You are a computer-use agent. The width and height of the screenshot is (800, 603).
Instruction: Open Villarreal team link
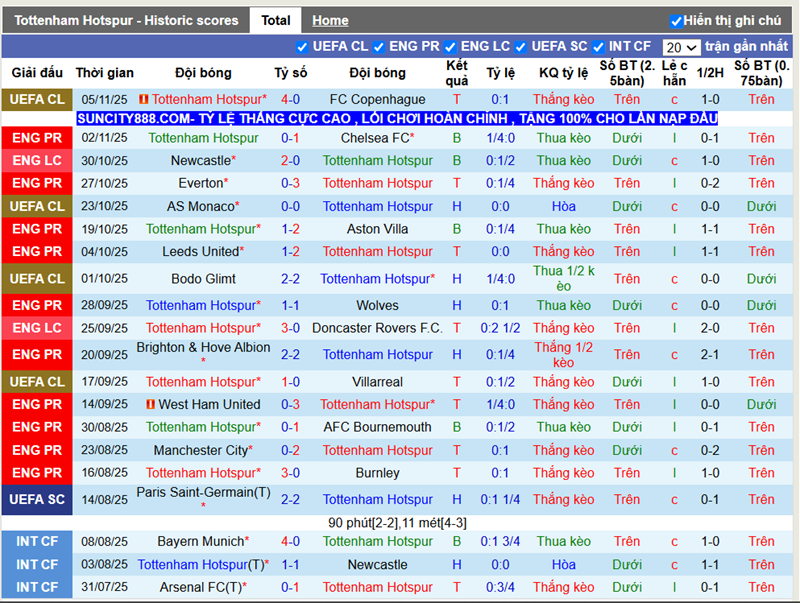coord(378,382)
